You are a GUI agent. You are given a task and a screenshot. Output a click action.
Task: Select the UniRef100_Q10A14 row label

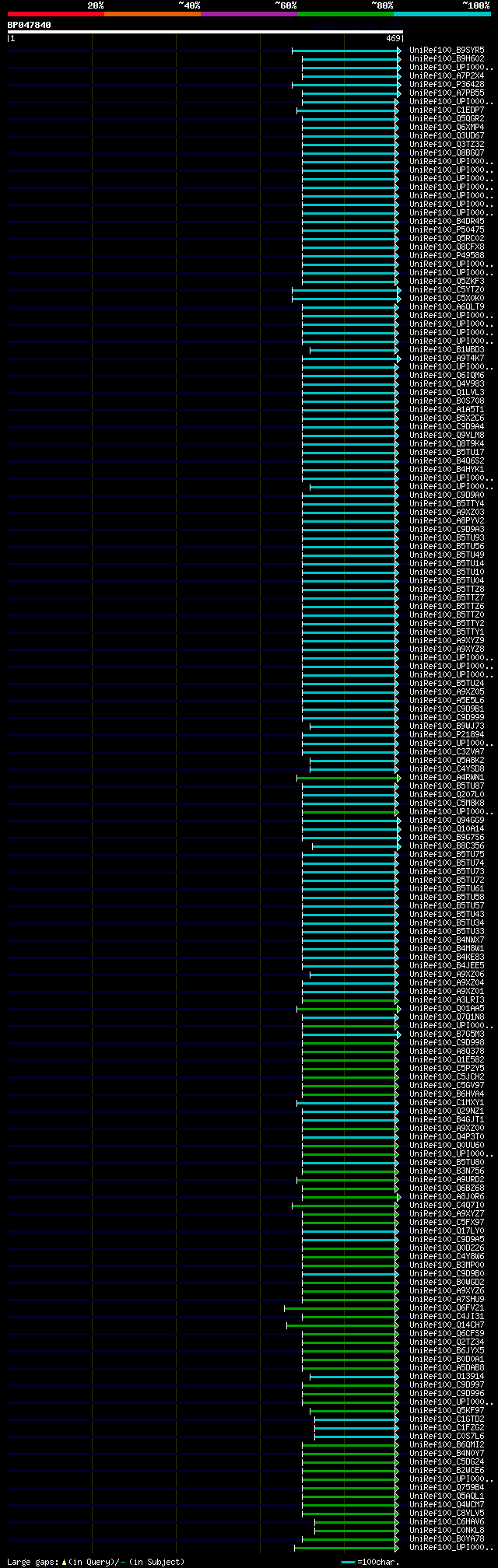click(447, 828)
